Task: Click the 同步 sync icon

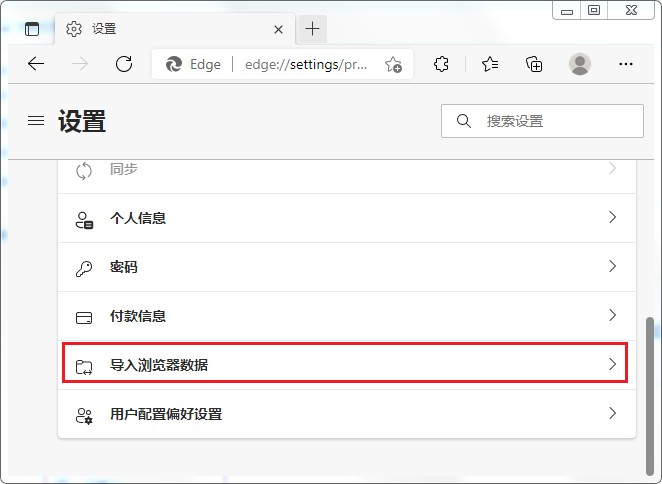Action: coord(84,171)
